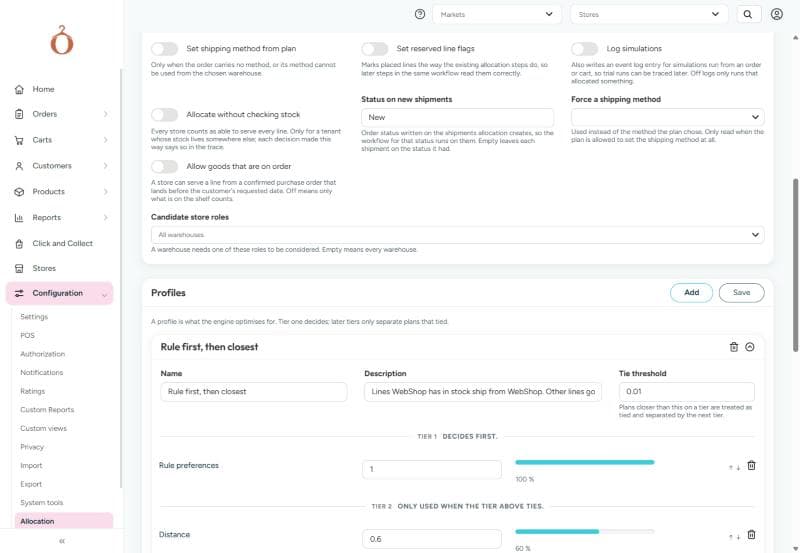Click the Click and Collect bag icon
The image size is (800, 553).
[19, 244]
